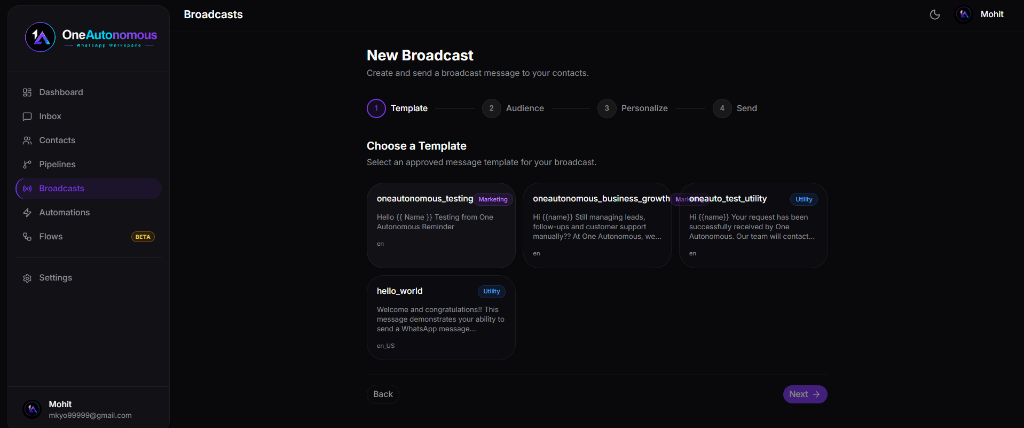The height and width of the screenshot is (428, 1024).
Task: Toggle dark mode with moon icon
Action: click(935, 14)
